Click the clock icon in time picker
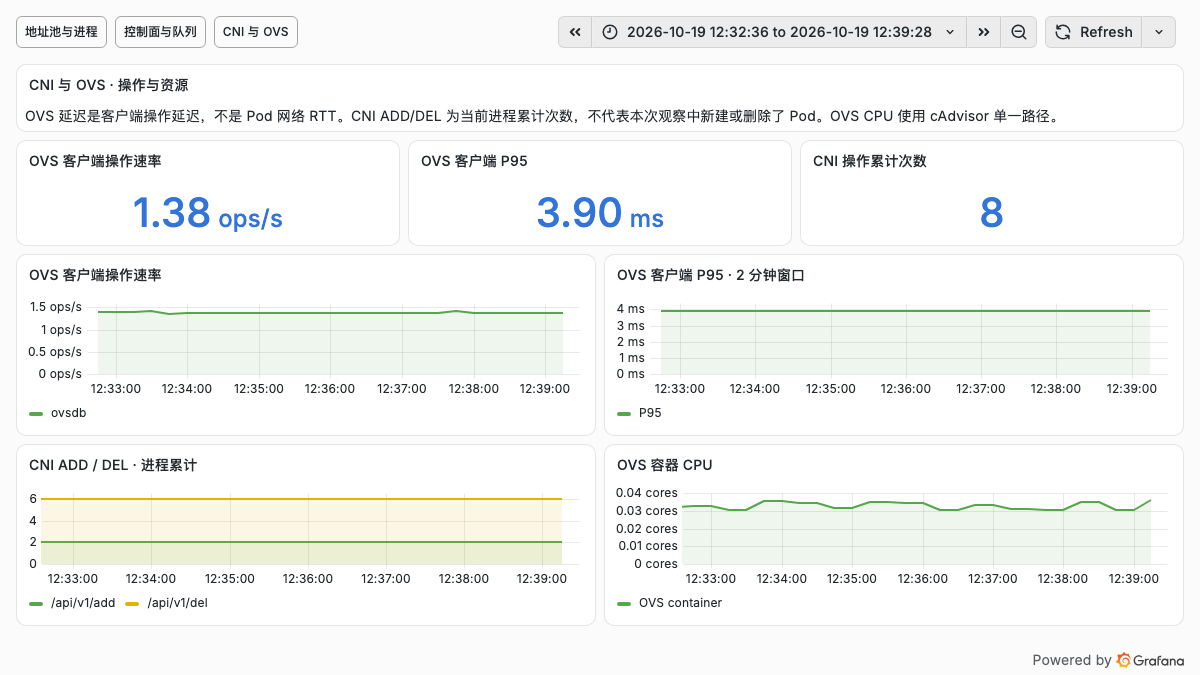 [x=611, y=32]
